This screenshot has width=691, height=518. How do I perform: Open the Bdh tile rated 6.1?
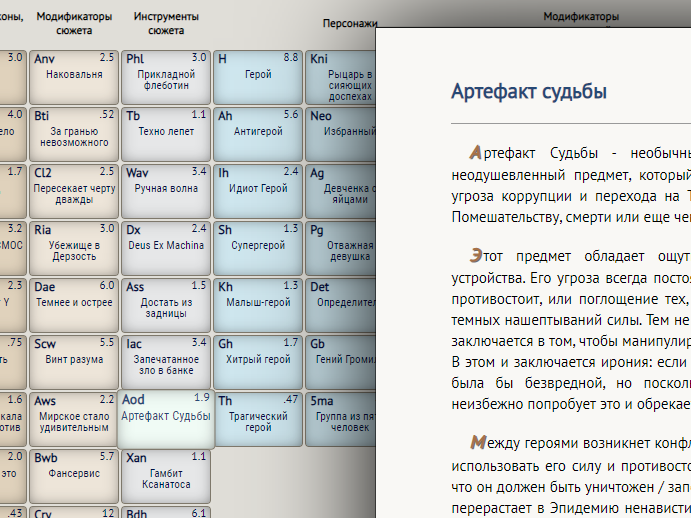pos(166,512)
